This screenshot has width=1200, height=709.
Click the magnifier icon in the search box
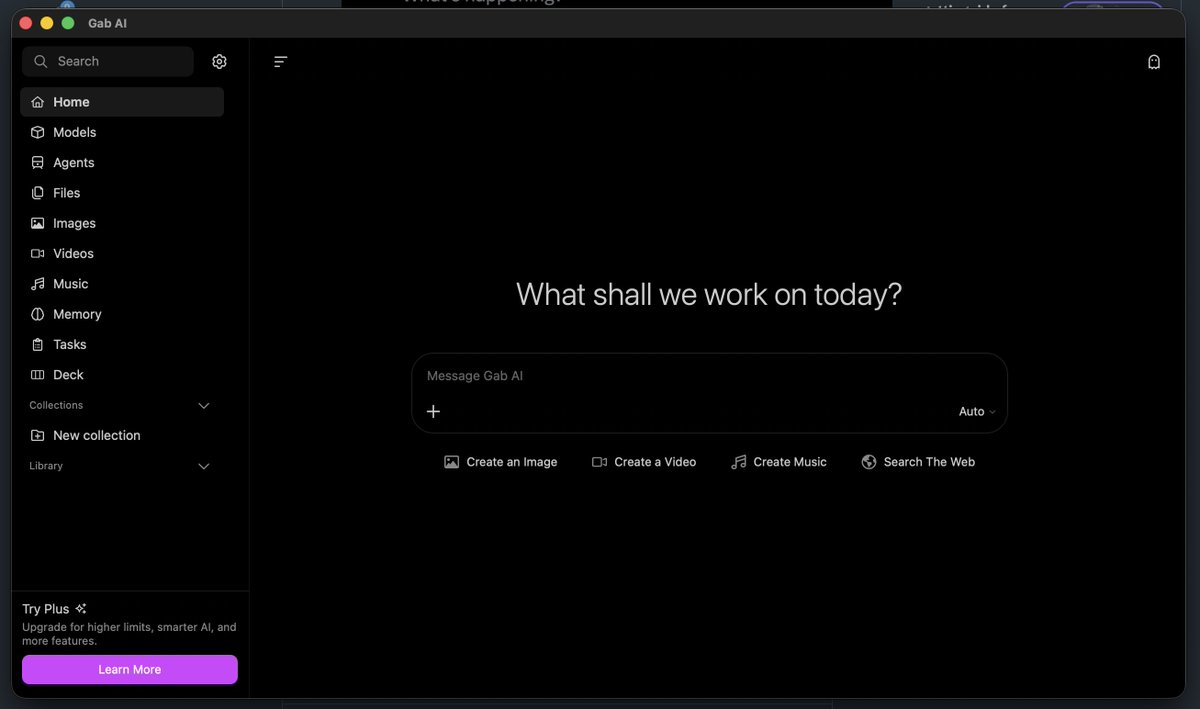tap(41, 62)
